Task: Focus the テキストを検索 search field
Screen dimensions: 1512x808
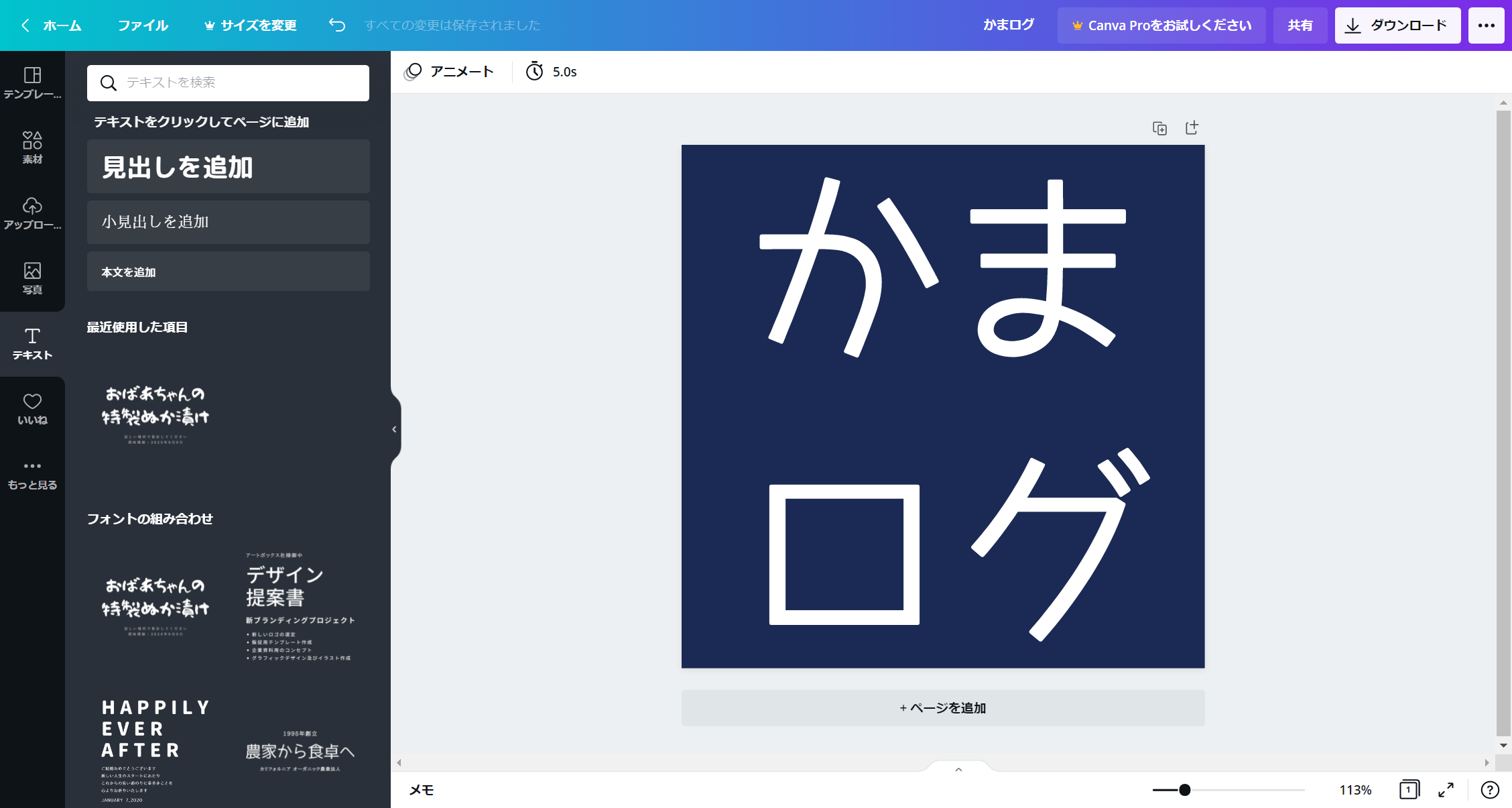Action: [228, 82]
